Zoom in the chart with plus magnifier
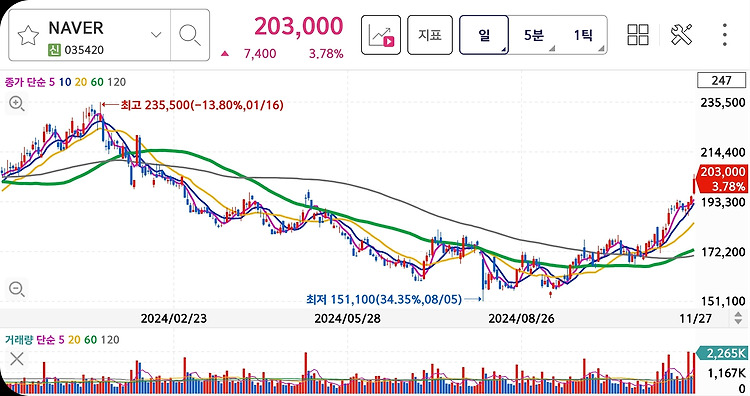Viewport: 750px width, 396px height. coord(17,103)
